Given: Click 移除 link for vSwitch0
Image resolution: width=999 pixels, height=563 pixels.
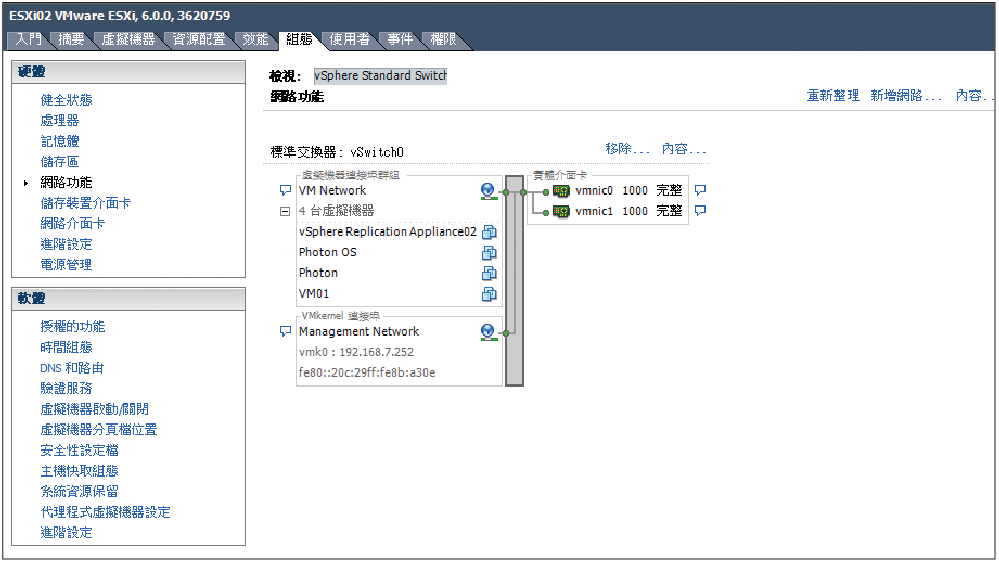Looking at the screenshot, I should click(x=627, y=149).
